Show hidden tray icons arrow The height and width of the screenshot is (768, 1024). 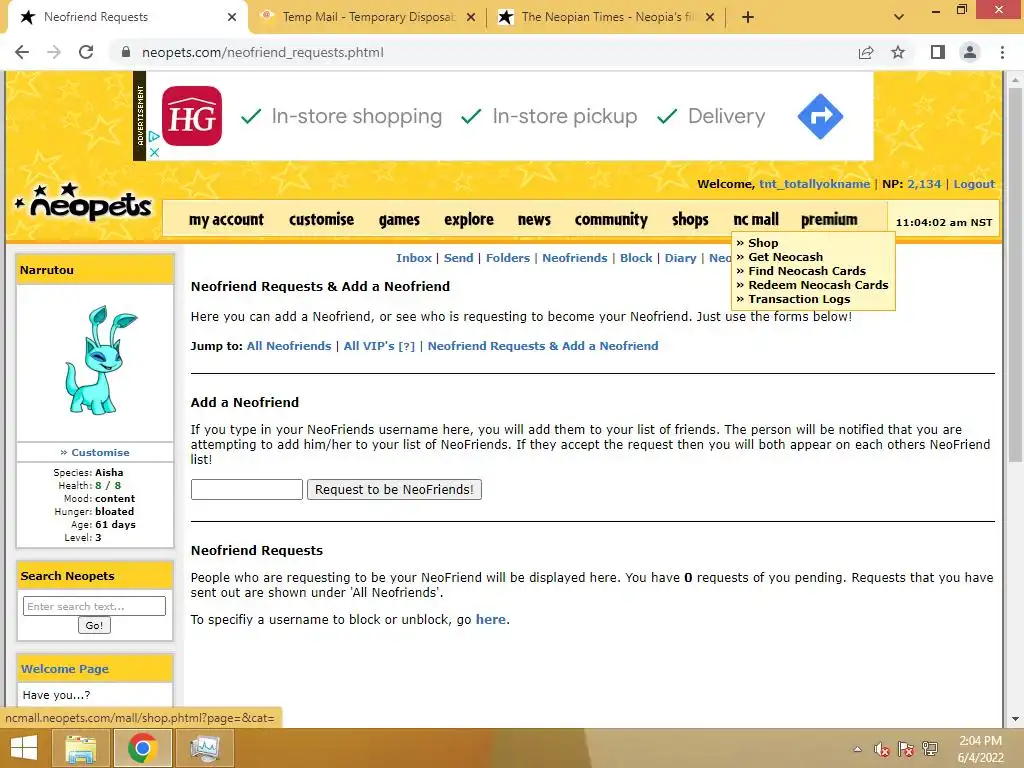coord(857,750)
